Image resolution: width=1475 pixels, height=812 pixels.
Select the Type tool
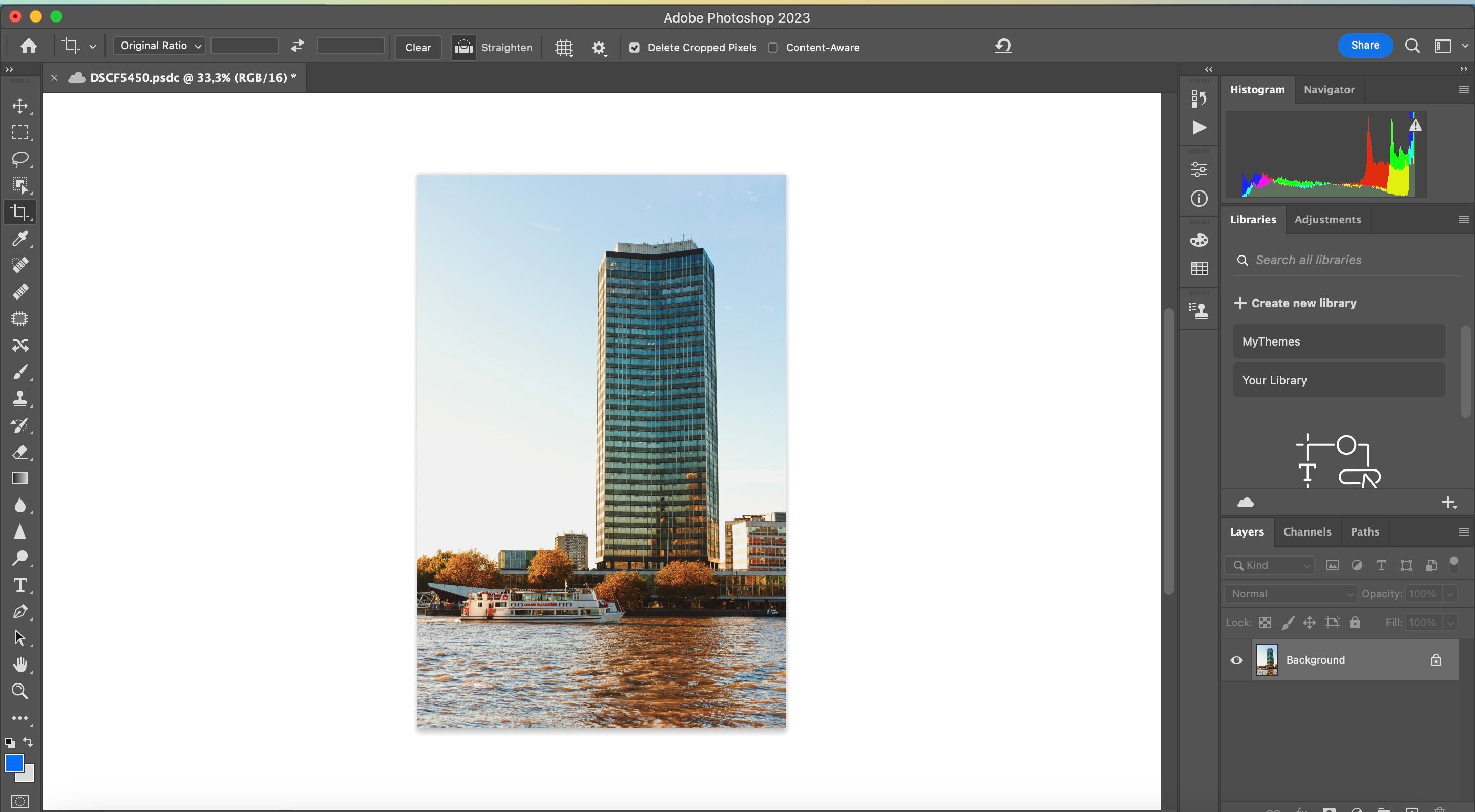[x=20, y=585]
